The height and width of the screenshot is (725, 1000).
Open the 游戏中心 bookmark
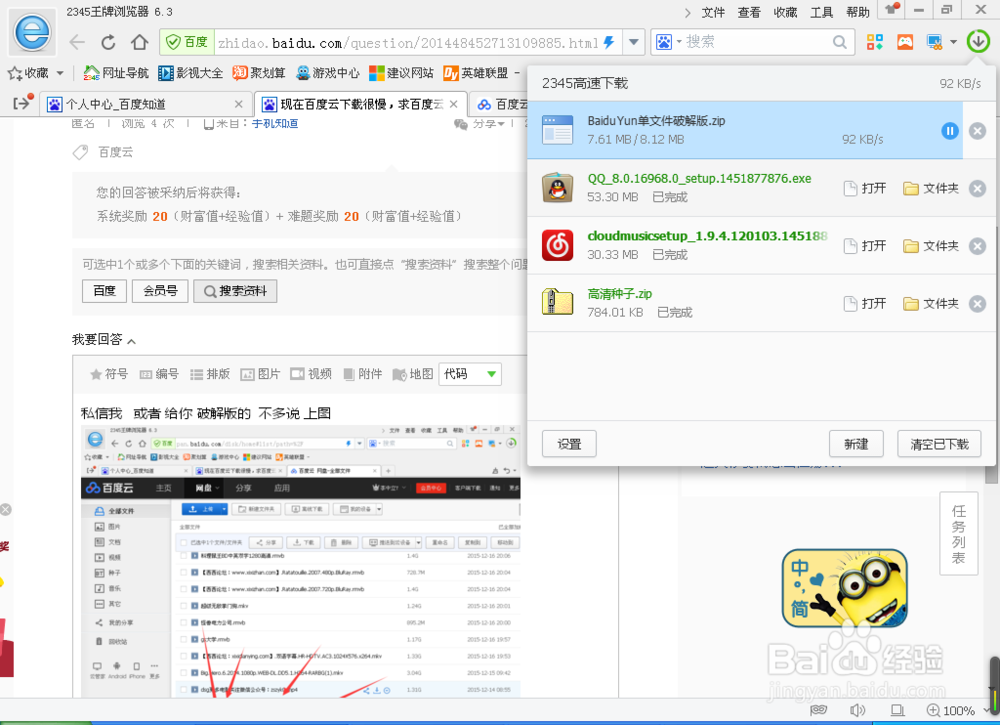(x=328, y=73)
